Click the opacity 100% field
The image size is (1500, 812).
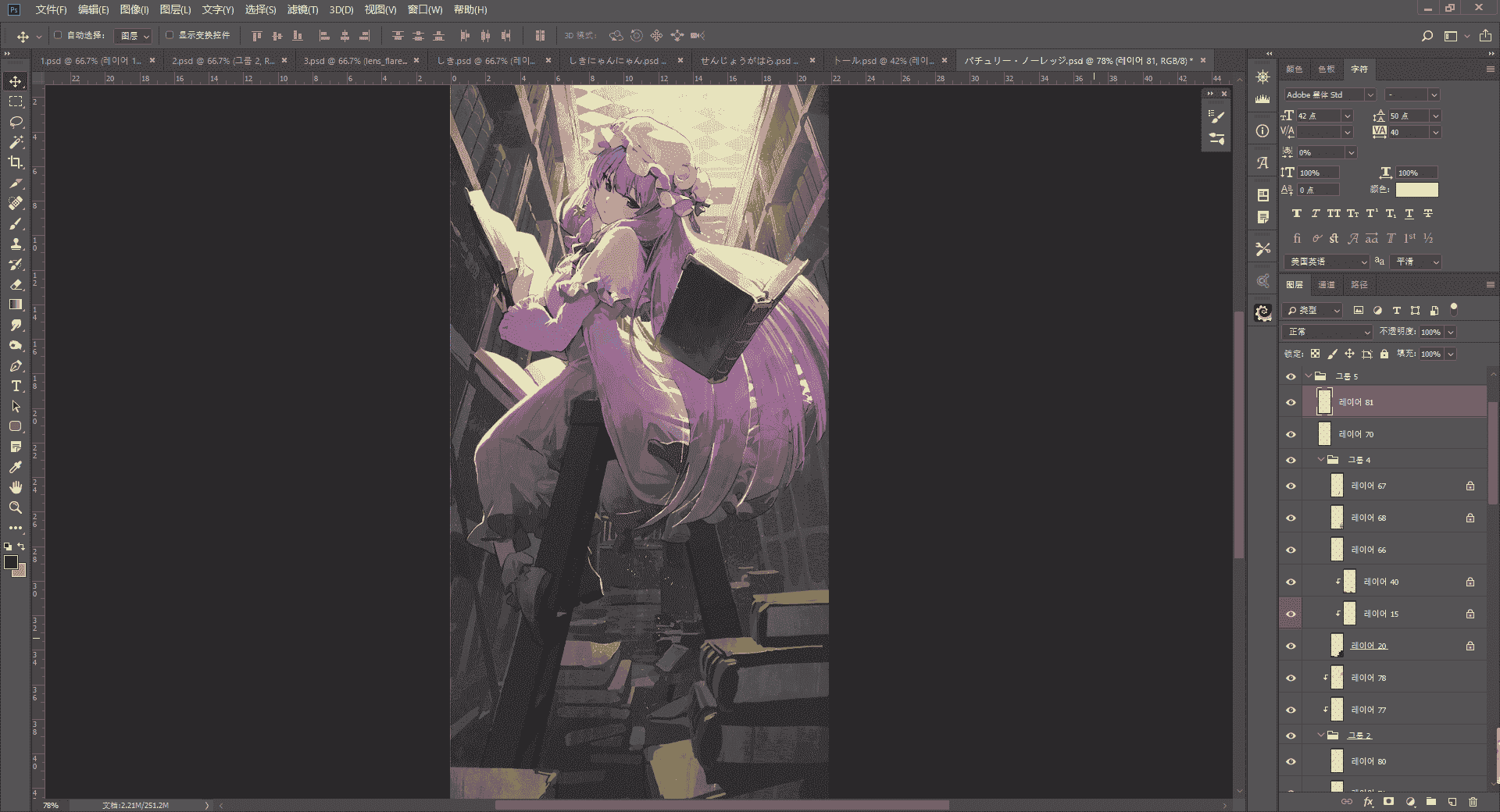tap(1431, 332)
